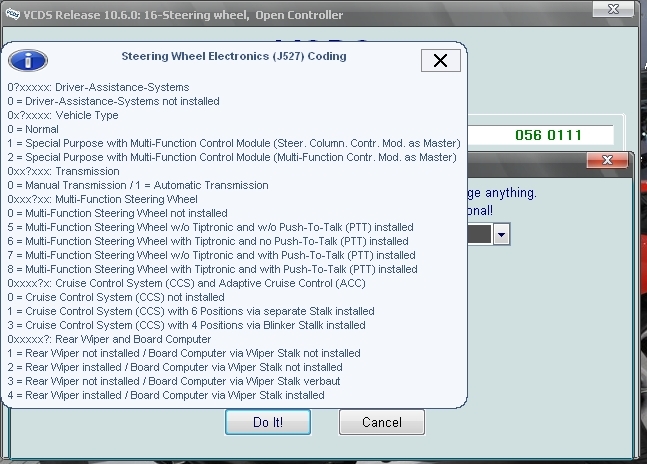647x464 pixels.
Task: Click the '5 = ... w/o Tiptronic and w/o PTT' line
Action: click(210, 228)
